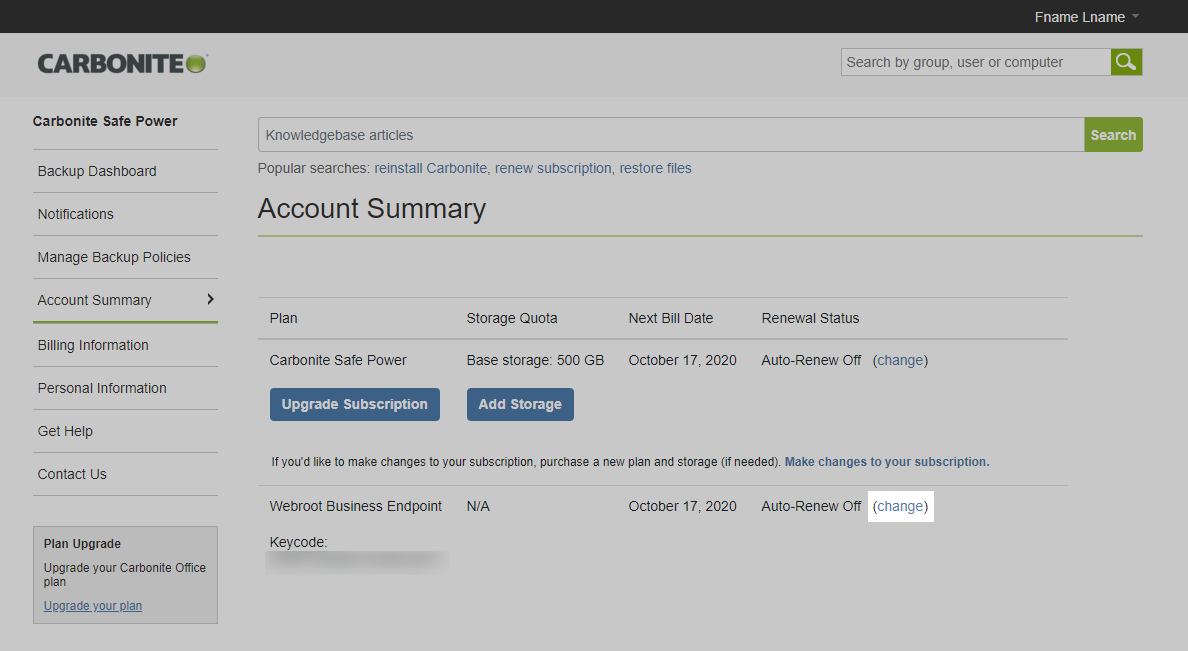Expand the Account Summary chevron arrow
The height and width of the screenshot is (651, 1188).
coord(210,299)
